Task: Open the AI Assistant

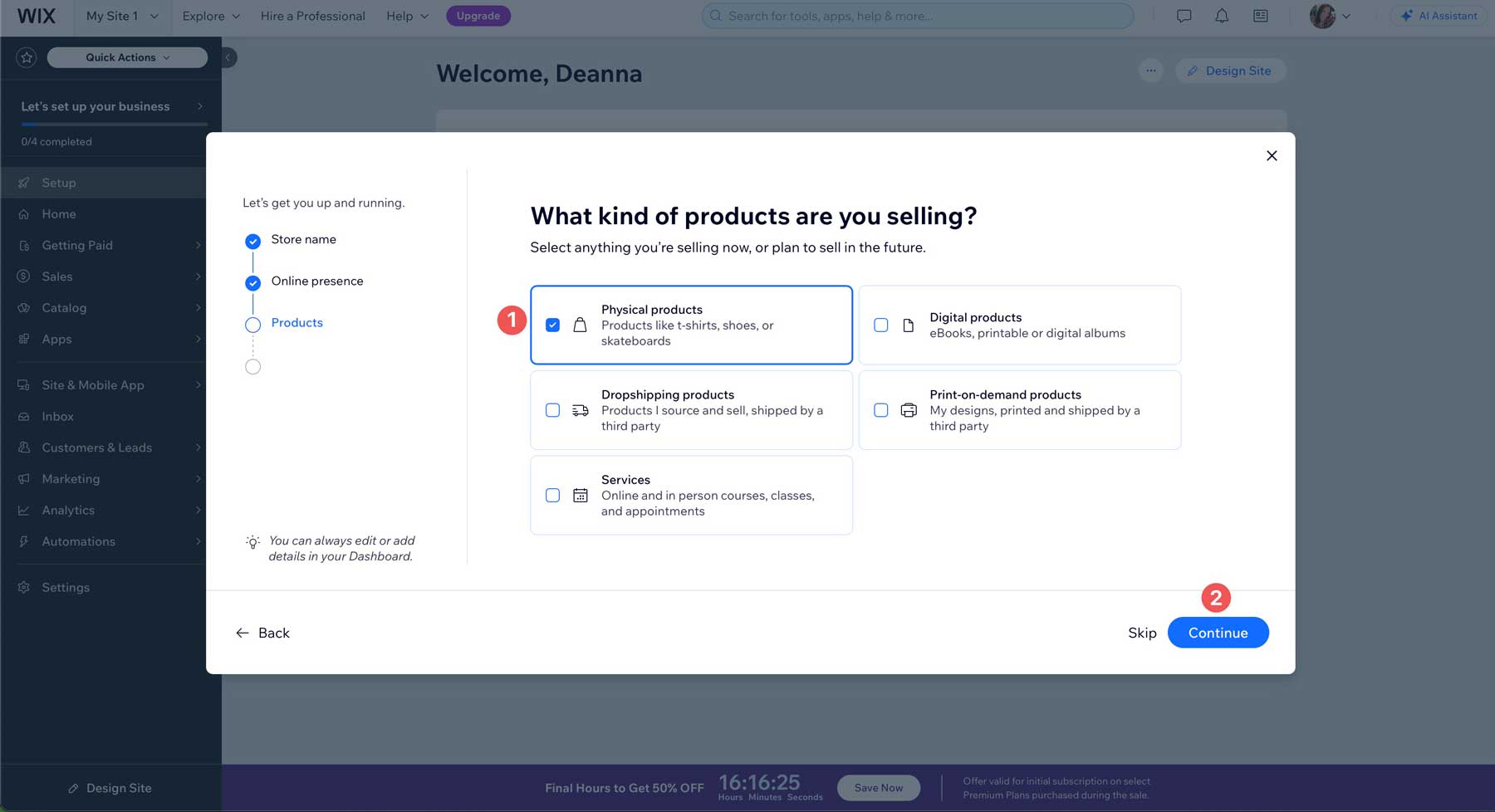Action: (x=1439, y=16)
